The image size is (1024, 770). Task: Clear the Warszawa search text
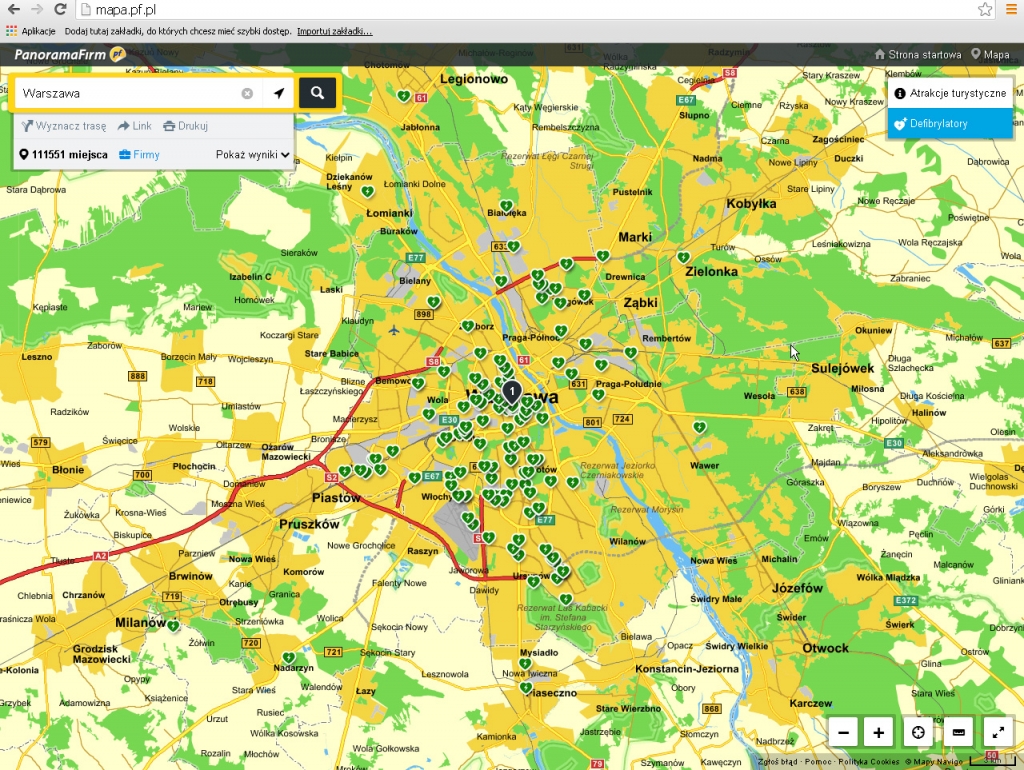coord(247,93)
